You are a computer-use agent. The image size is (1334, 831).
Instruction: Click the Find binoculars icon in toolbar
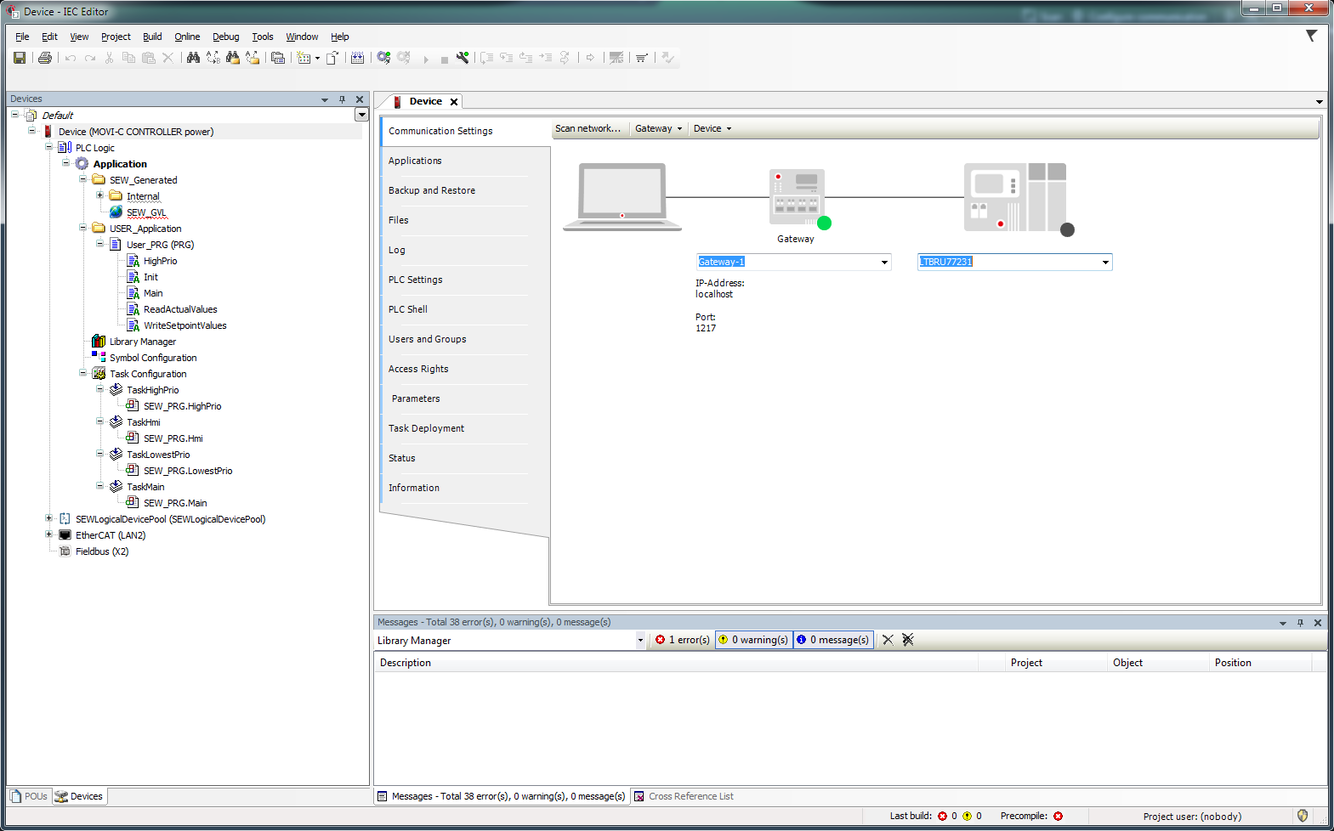pos(192,58)
